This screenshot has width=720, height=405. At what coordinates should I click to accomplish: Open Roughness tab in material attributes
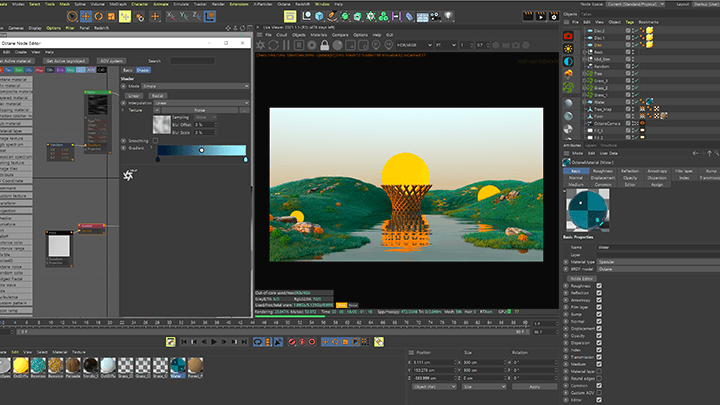(602, 171)
